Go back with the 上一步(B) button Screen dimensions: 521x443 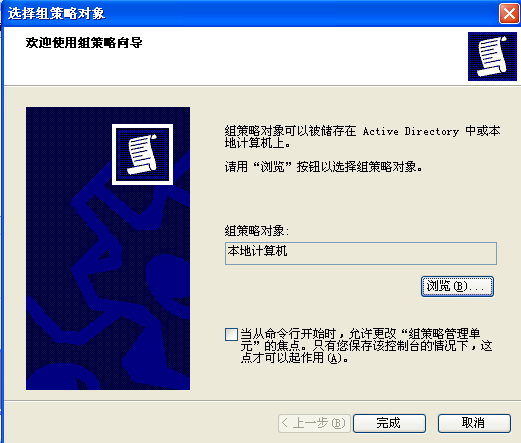[314, 423]
